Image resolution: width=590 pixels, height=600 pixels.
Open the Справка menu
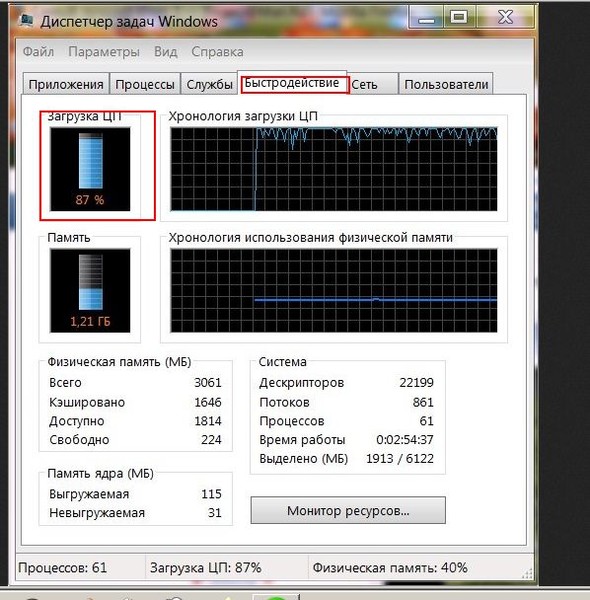[217, 51]
